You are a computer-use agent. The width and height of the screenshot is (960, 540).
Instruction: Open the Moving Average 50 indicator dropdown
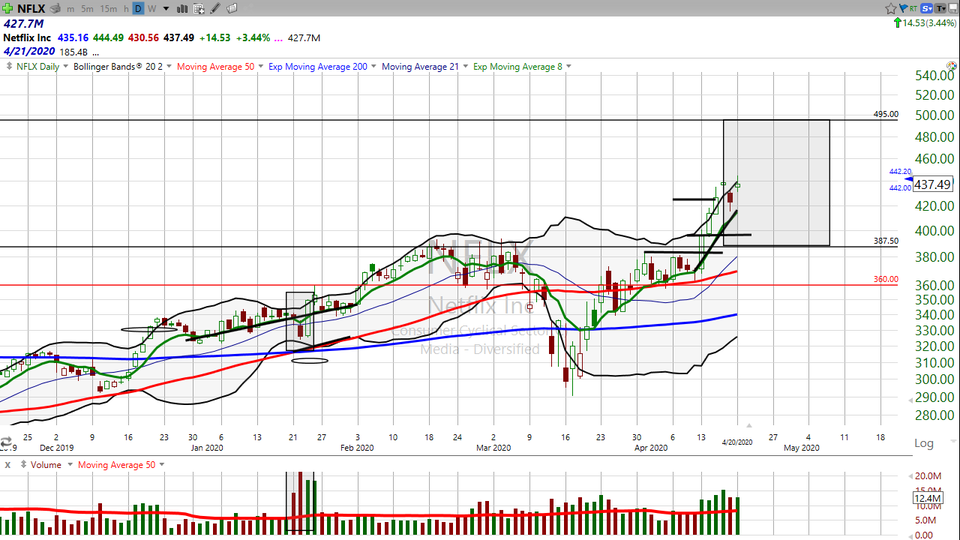click(260, 66)
